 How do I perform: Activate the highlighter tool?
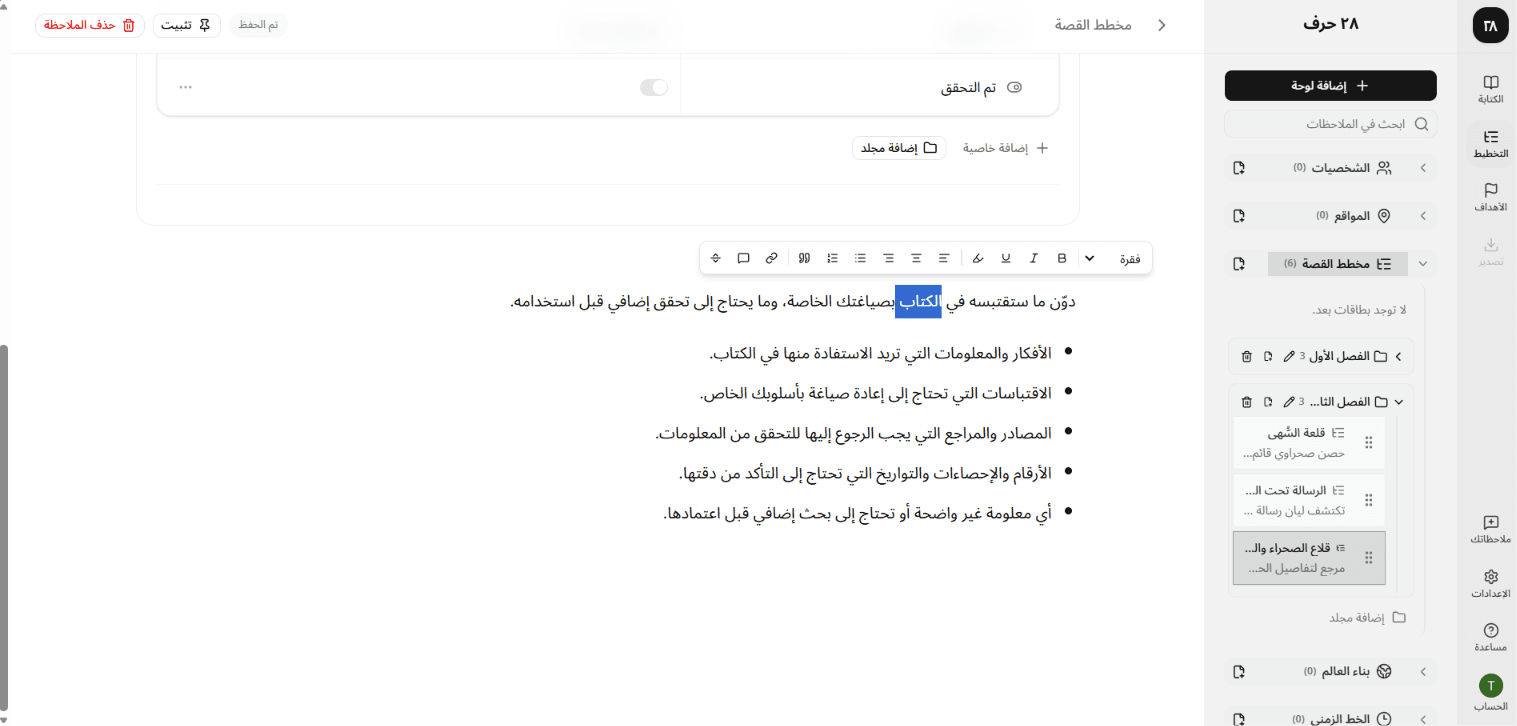point(978,258)
